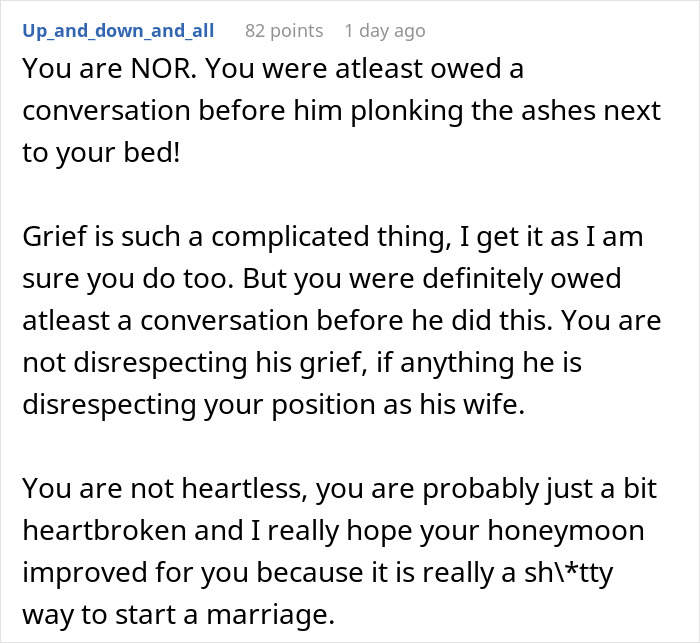Click the 82 points score label
Viewport: 700px width, 643px height.
(284, 31)
